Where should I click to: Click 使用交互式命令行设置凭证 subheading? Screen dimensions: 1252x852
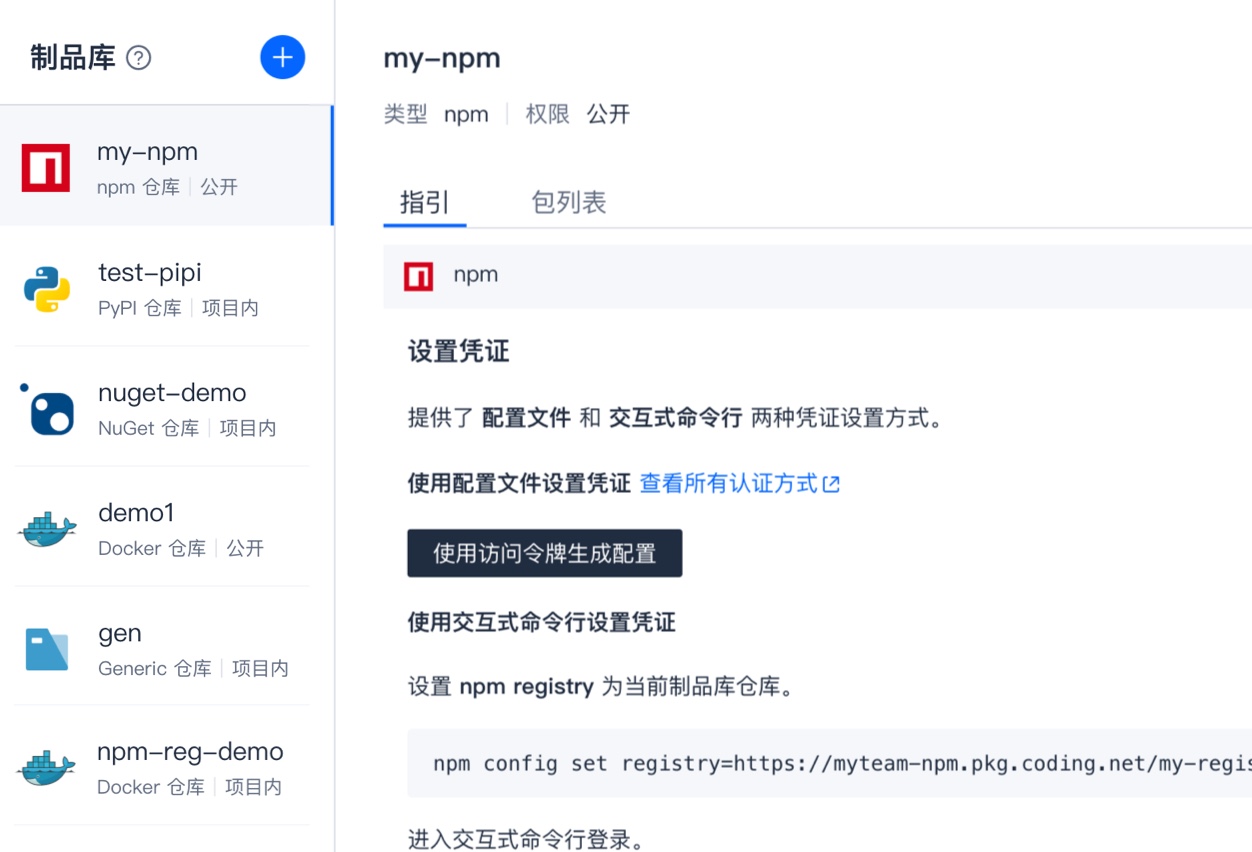click(x=542, y=622)
